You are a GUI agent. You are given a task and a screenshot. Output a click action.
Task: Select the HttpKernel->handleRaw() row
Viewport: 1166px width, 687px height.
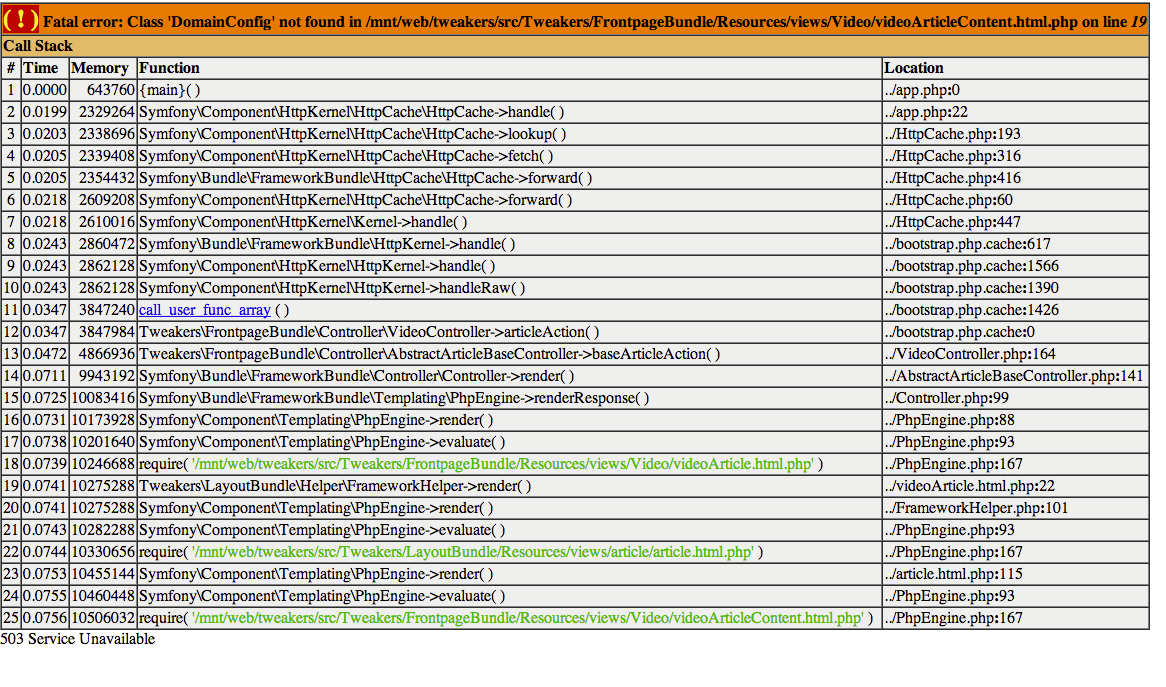pyautogui.click(x=575, y=288)
